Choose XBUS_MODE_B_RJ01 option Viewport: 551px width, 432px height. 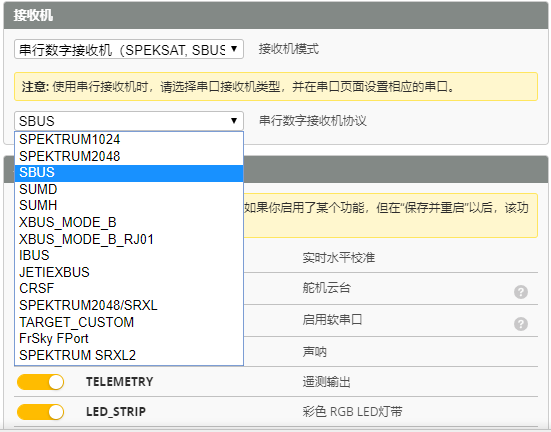click(129, 239)
